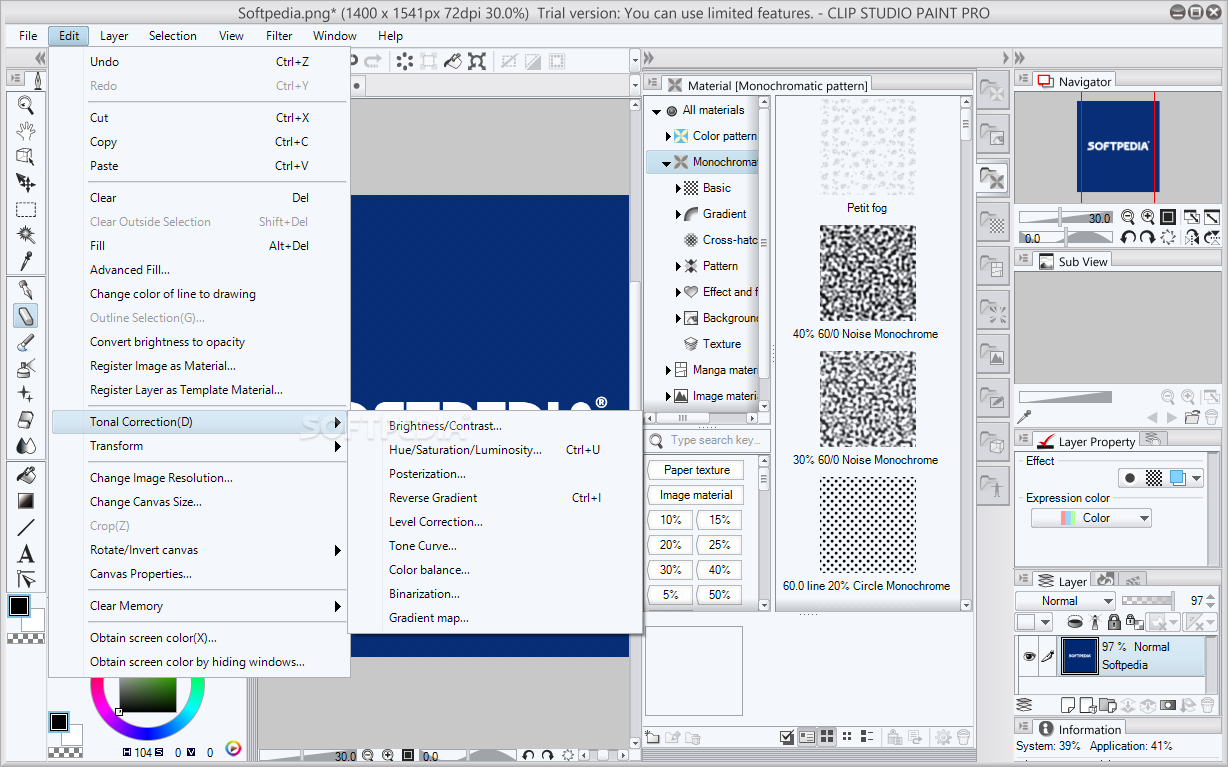Adjust layer opacity slider at 97
The width and height of the screenshot is (1228, 767).
(1147, 601)
